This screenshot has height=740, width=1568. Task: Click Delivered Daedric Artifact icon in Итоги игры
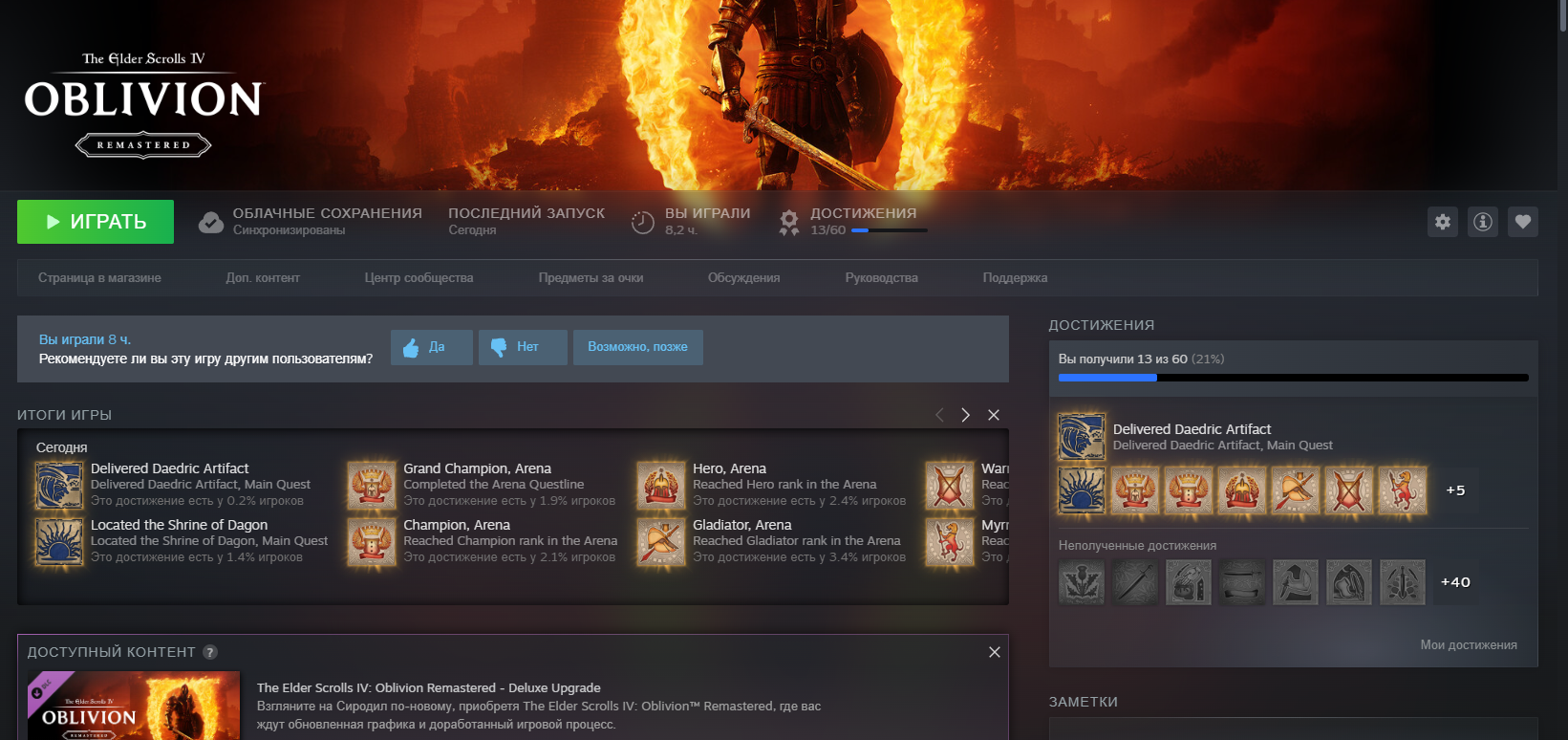tap(59, 485)
